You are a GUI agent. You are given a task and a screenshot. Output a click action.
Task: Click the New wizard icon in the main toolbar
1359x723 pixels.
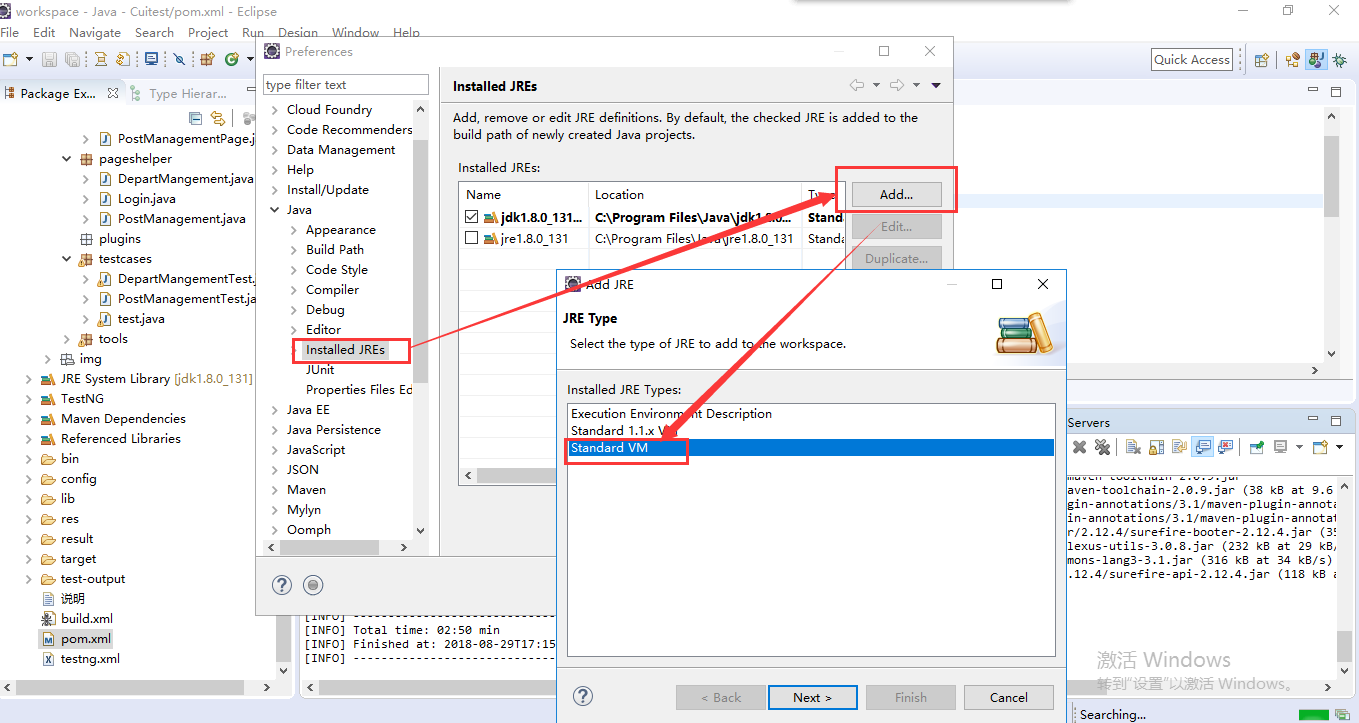(x=12, y=59)
